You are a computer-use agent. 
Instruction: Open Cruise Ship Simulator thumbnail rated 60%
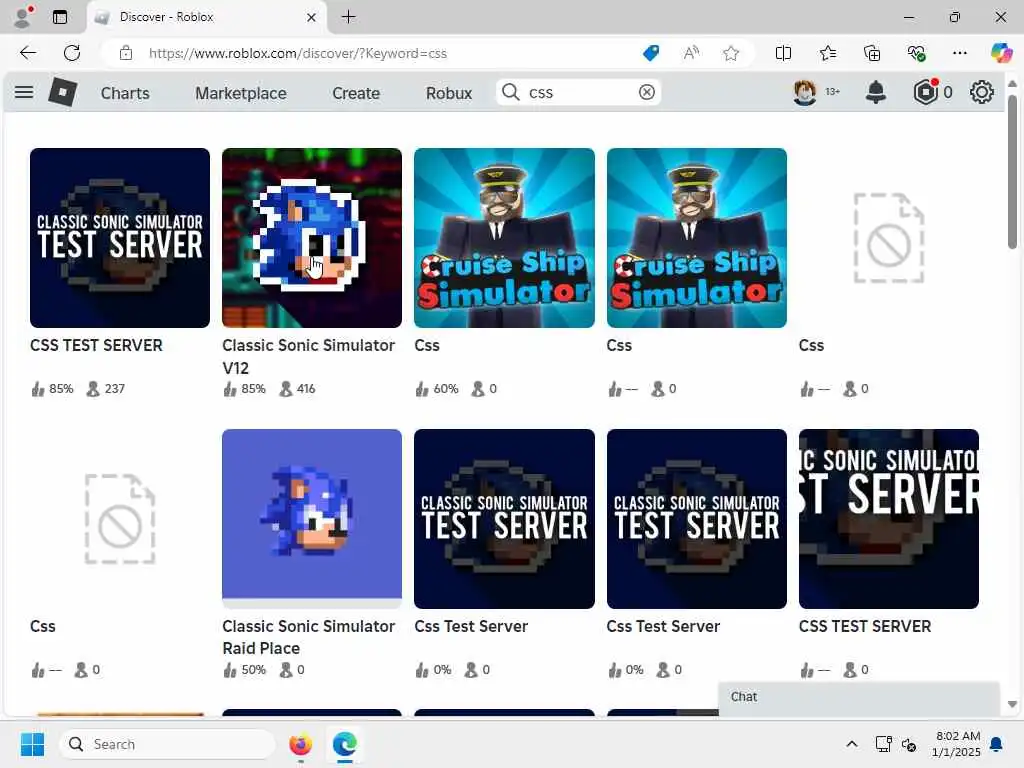coord(504,238)
